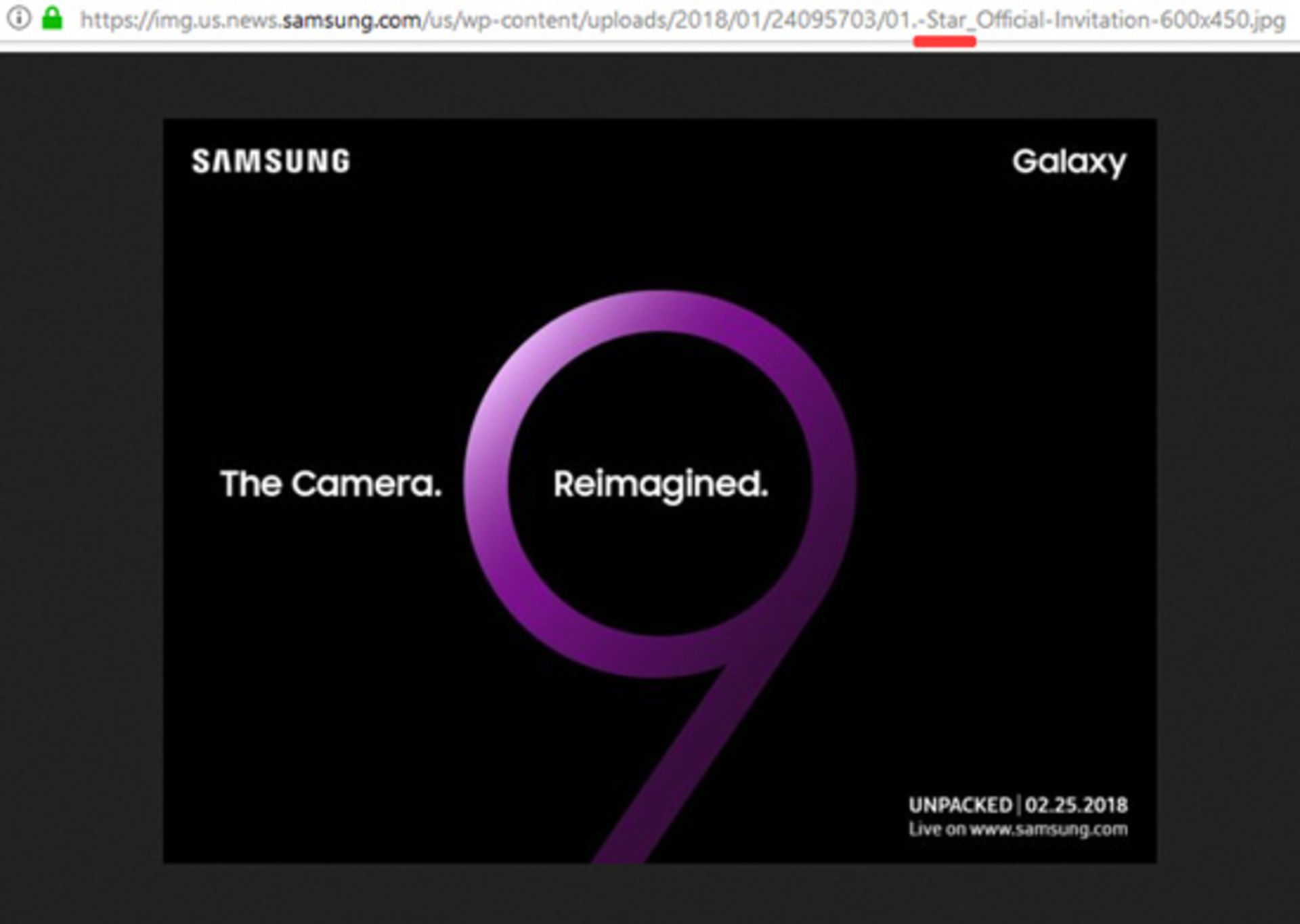This screenshot has width=1300, height=924.
Task: Click the samsung.com domain in the URL
Action: pyautogui.click(x=351, y=21)
